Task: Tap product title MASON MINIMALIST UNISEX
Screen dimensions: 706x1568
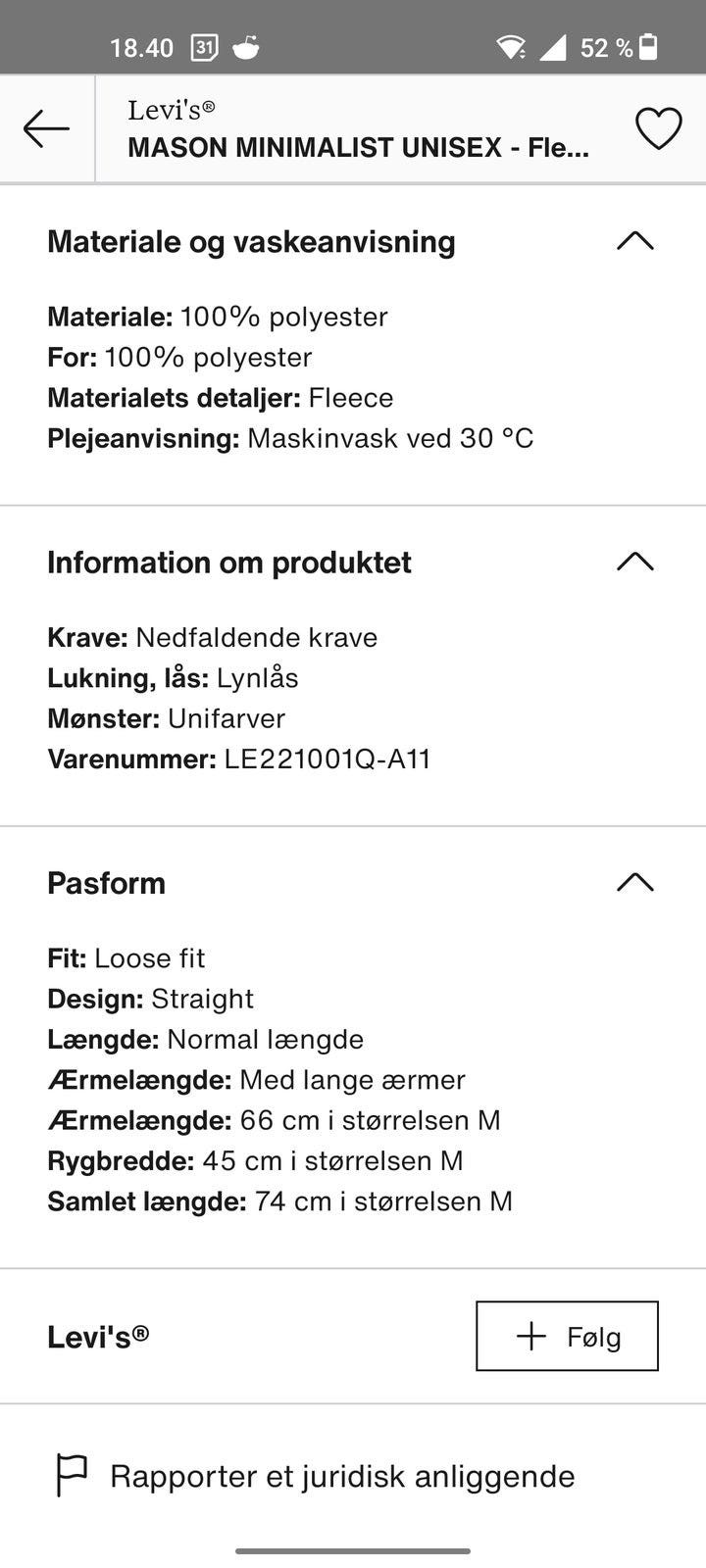Action: click(x=358, y=148)
